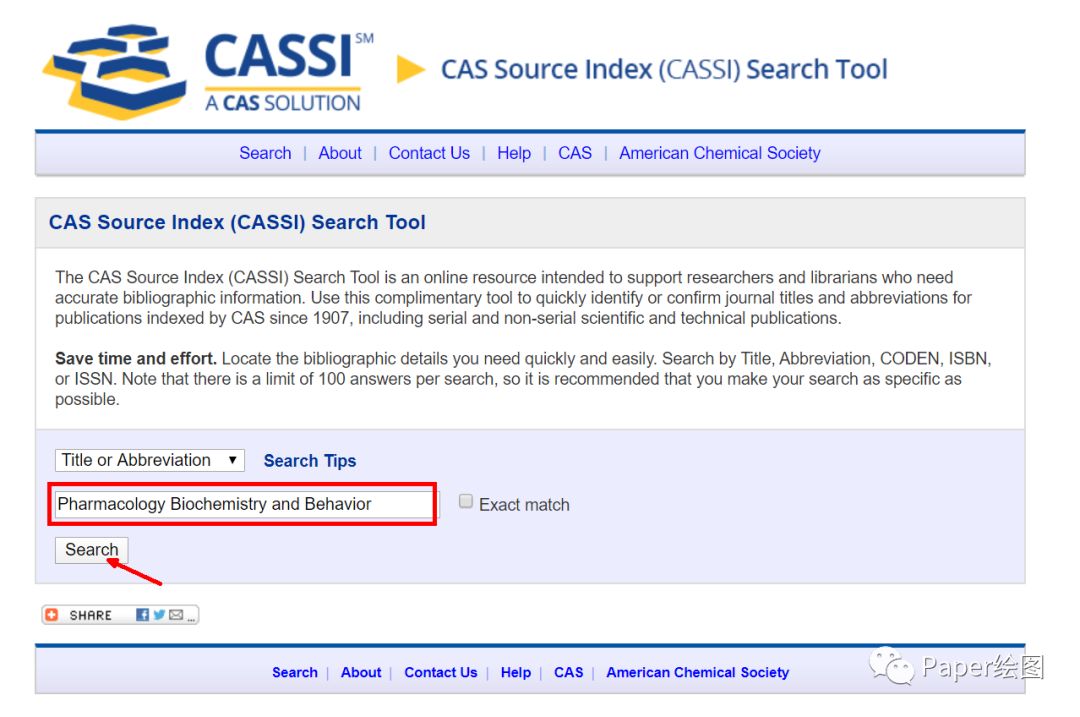The width and height of the screenshot is (1080, 717).
Task: Click the footer Search link
Action: [x=295, y=672]
